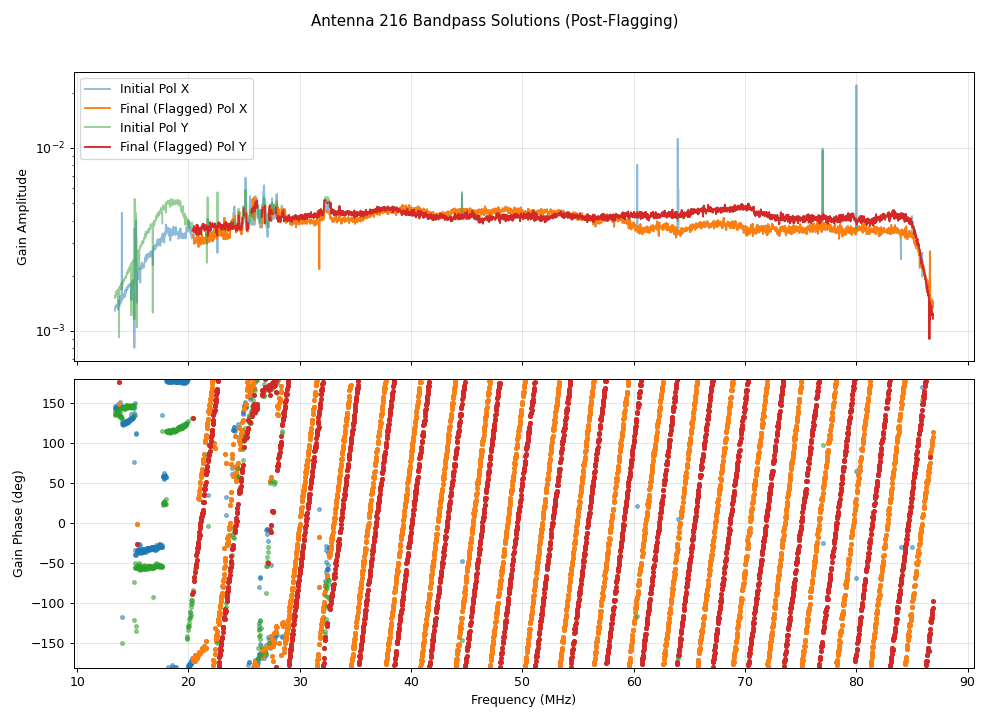Viewport: 990px width, 720px height.
Task: Click the x-axis tick label "10"
Action: pyautogui.click(x=77, y=683)
